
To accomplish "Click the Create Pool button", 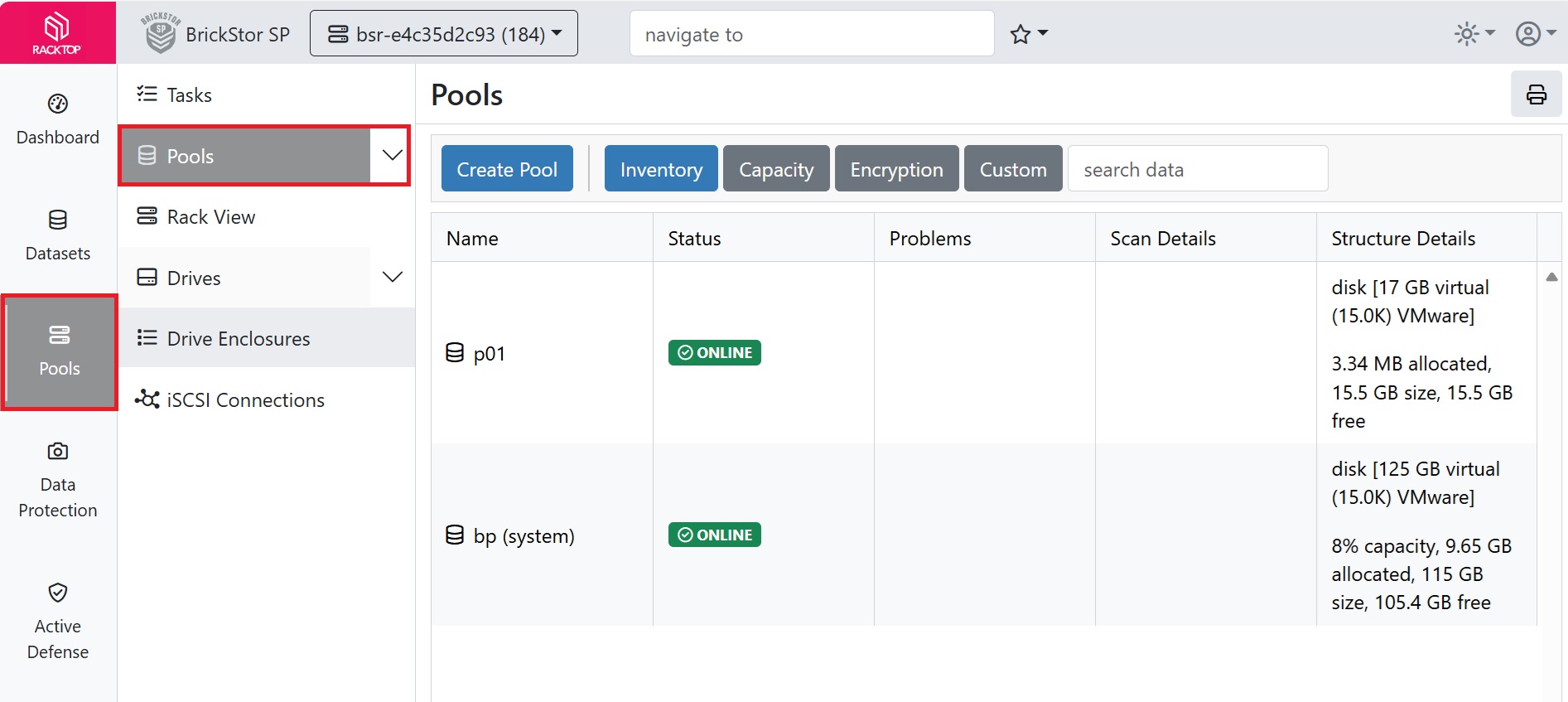I will 507,169.
